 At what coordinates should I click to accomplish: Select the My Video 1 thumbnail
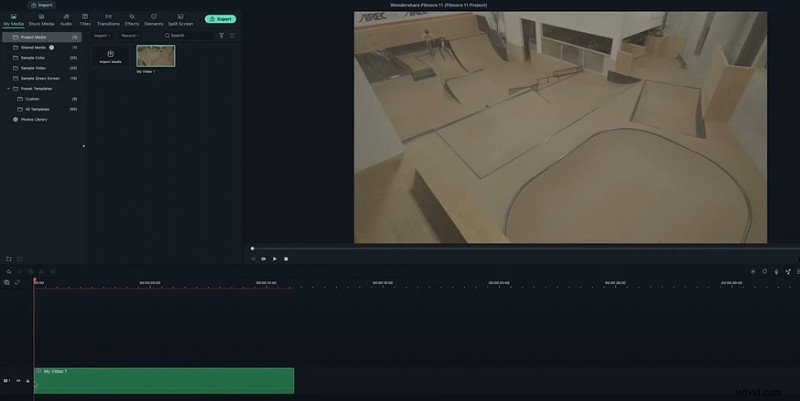point(155,56)
